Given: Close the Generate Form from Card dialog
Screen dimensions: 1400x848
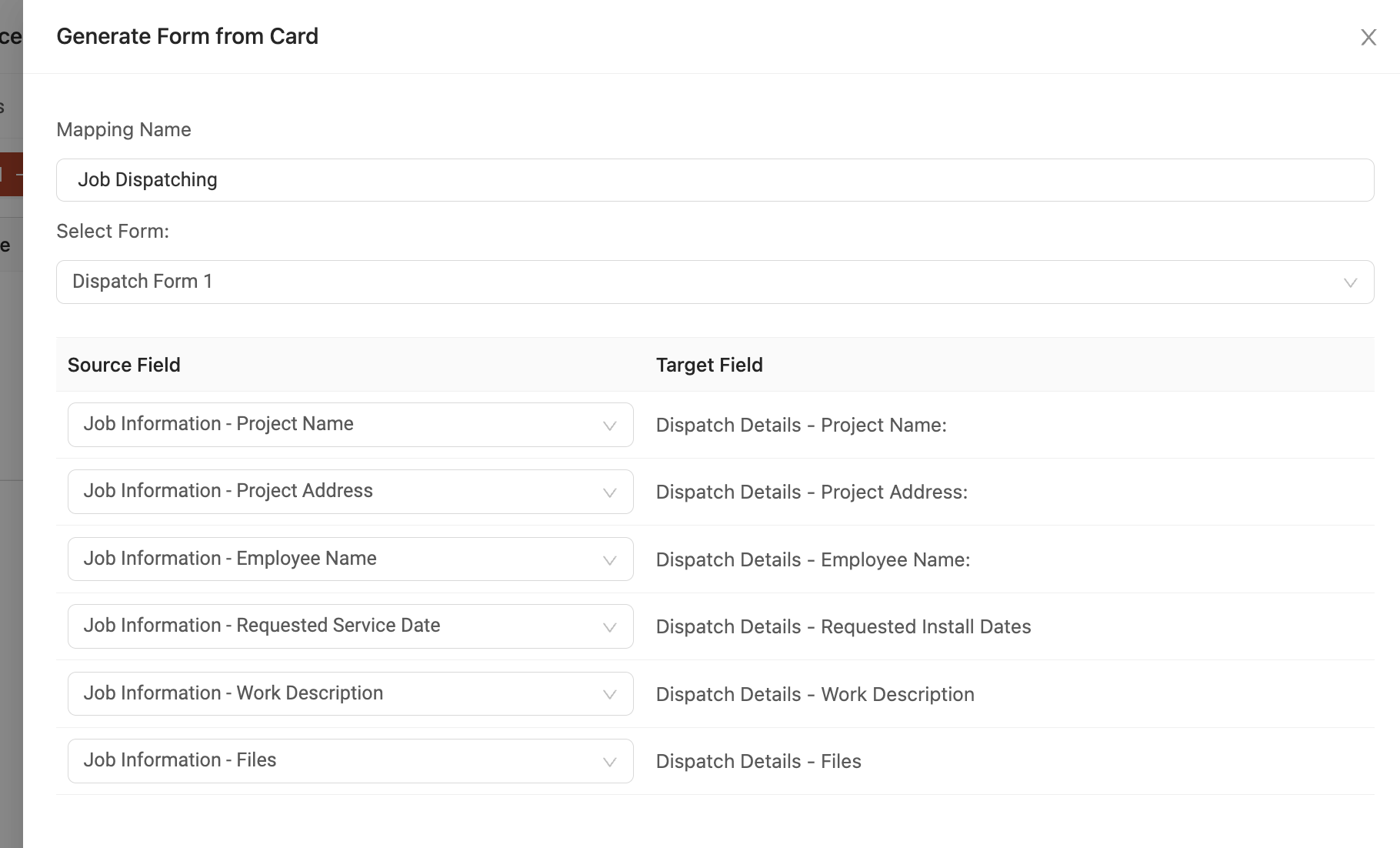Looking at the screenshot, I should pyautogui.click(x=1368, y=37).
